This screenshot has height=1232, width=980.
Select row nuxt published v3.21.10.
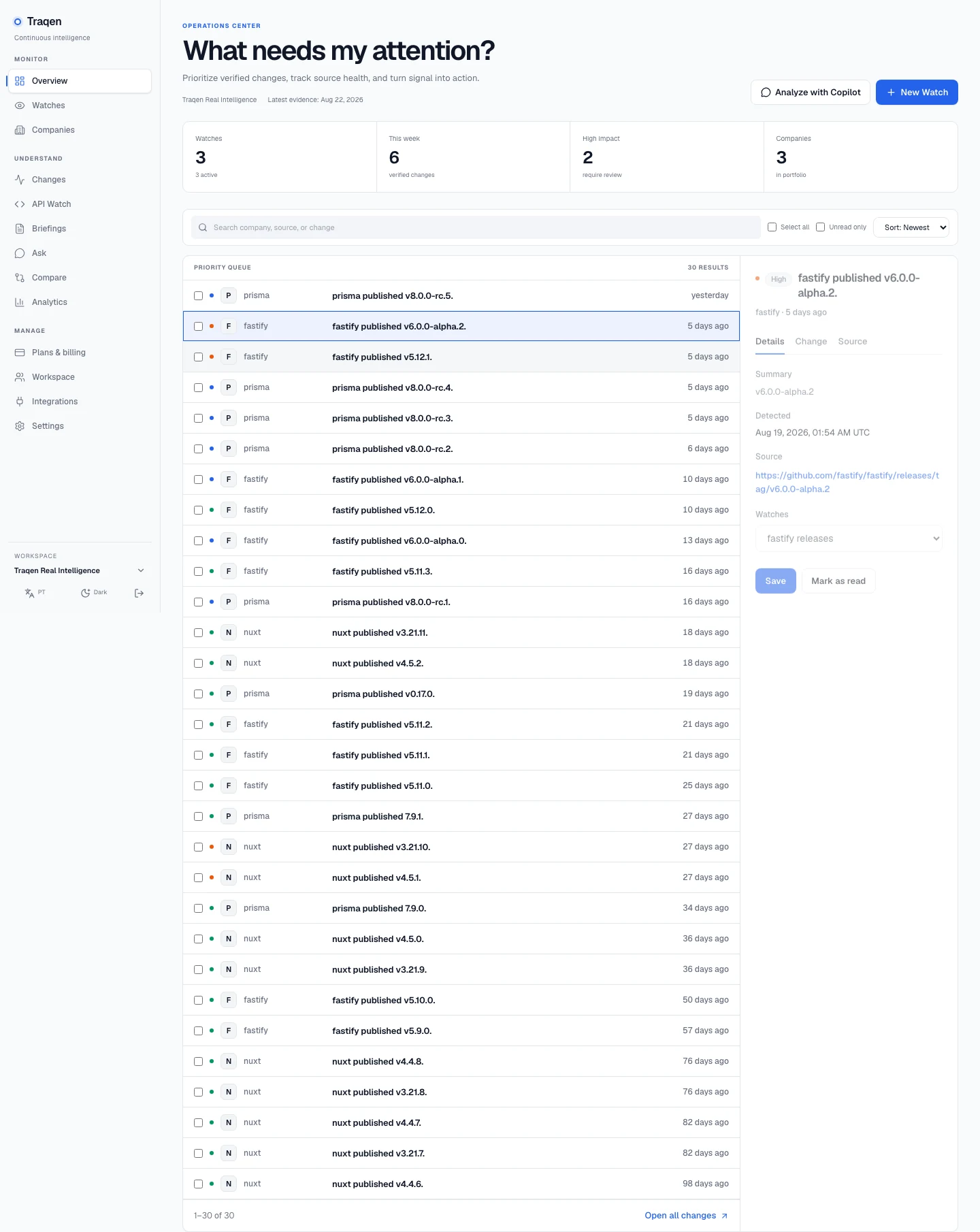click(x=461, y=847)
